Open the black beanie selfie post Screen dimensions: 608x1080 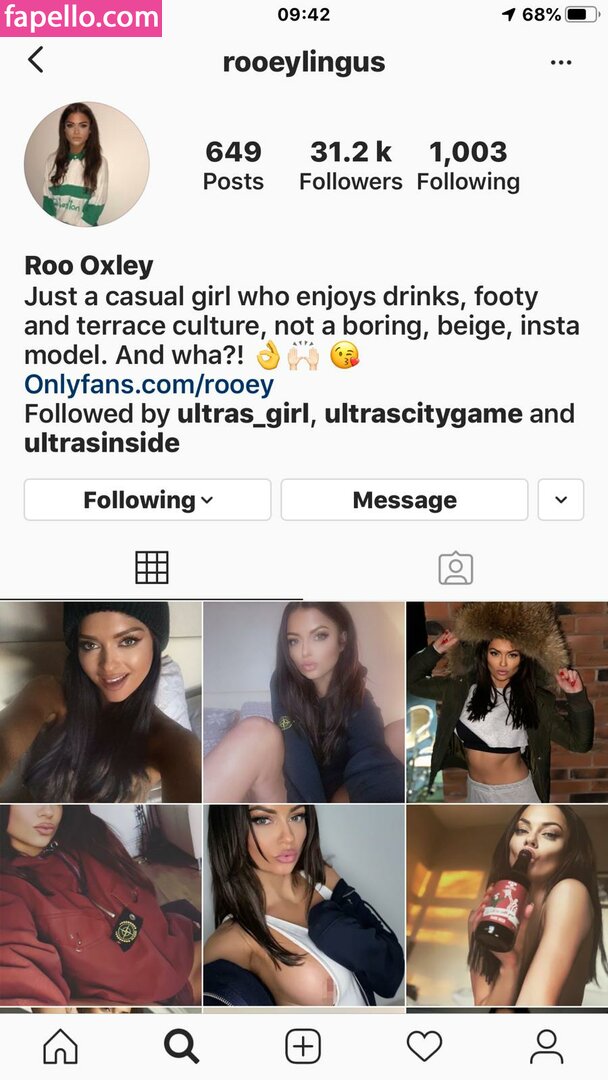pos(101,702)
